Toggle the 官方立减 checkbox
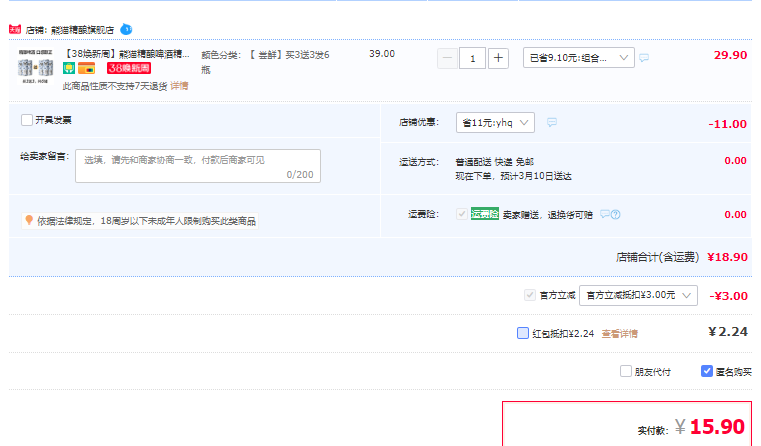 point(529,295)
